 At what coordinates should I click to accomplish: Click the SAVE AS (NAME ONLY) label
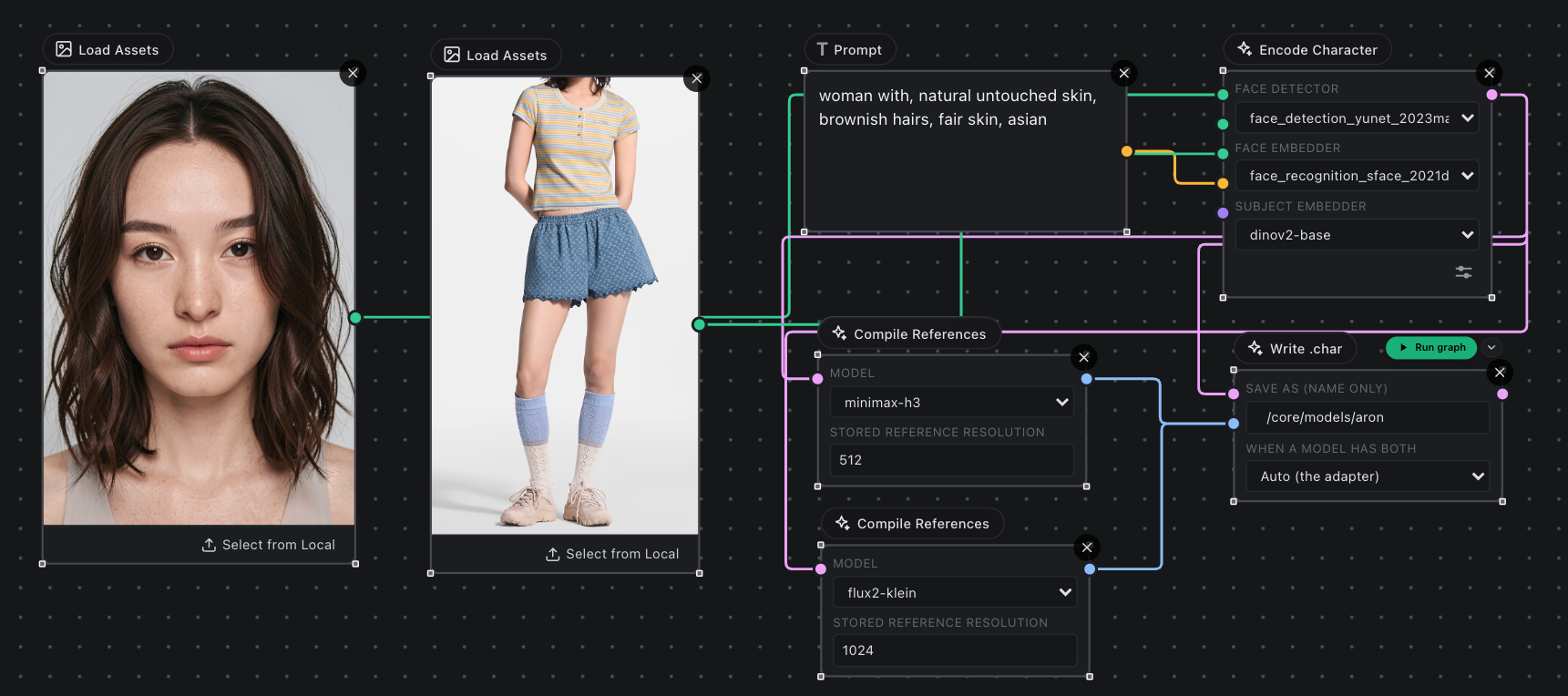1316,388
